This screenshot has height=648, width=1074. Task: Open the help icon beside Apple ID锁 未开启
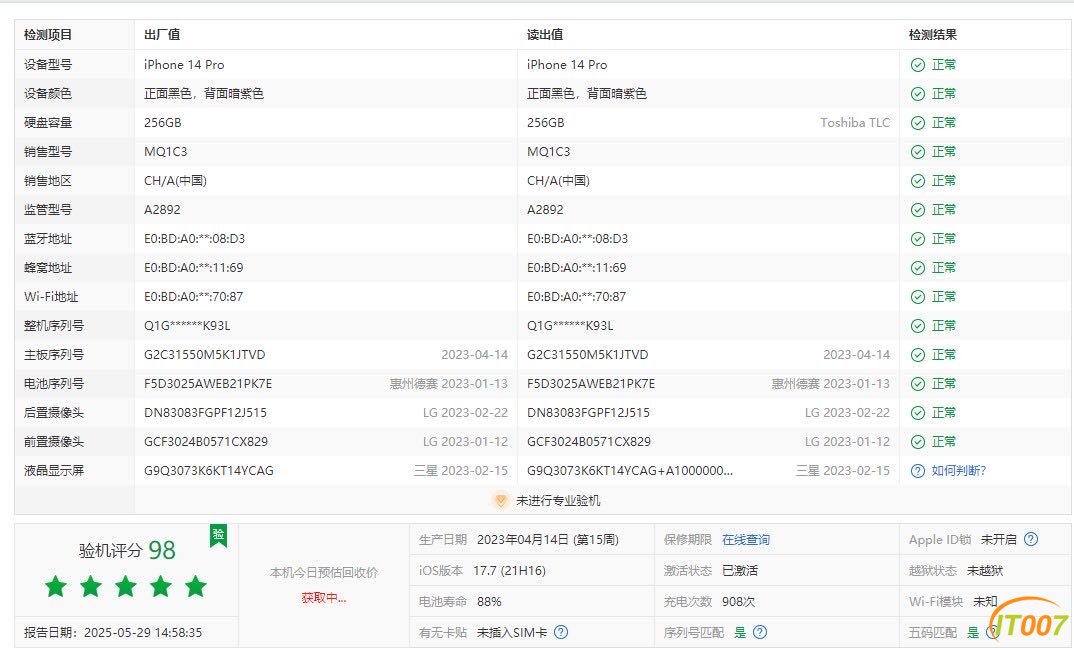point(1031,539)
